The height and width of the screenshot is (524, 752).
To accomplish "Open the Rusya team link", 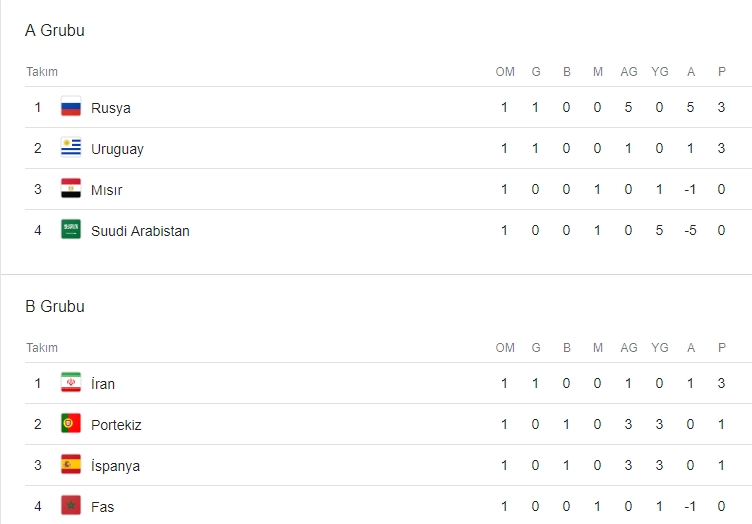I will (110, 108).
